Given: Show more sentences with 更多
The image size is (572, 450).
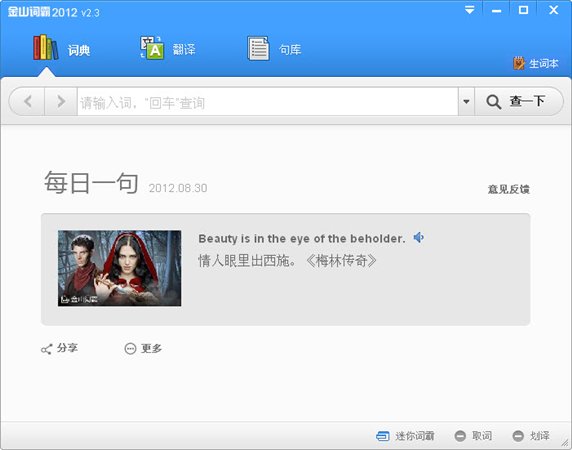Looking at the screenshot, I should (x=143, y=349).
